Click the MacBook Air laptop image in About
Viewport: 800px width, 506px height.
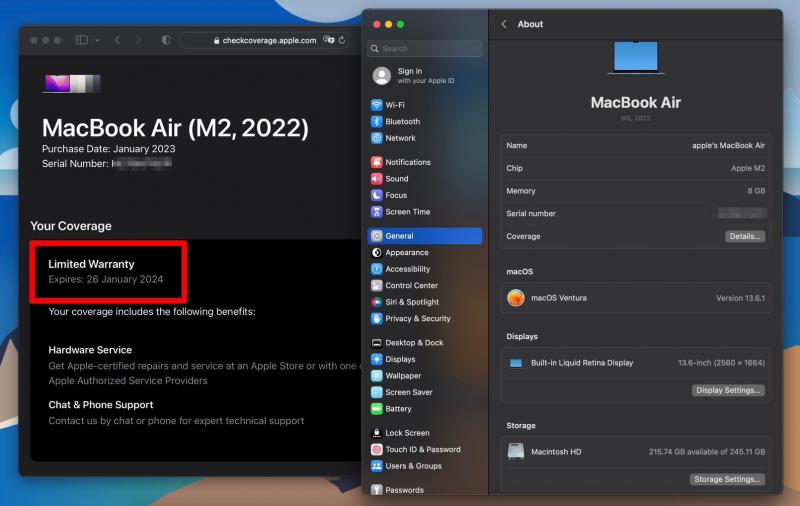[636, 58]
